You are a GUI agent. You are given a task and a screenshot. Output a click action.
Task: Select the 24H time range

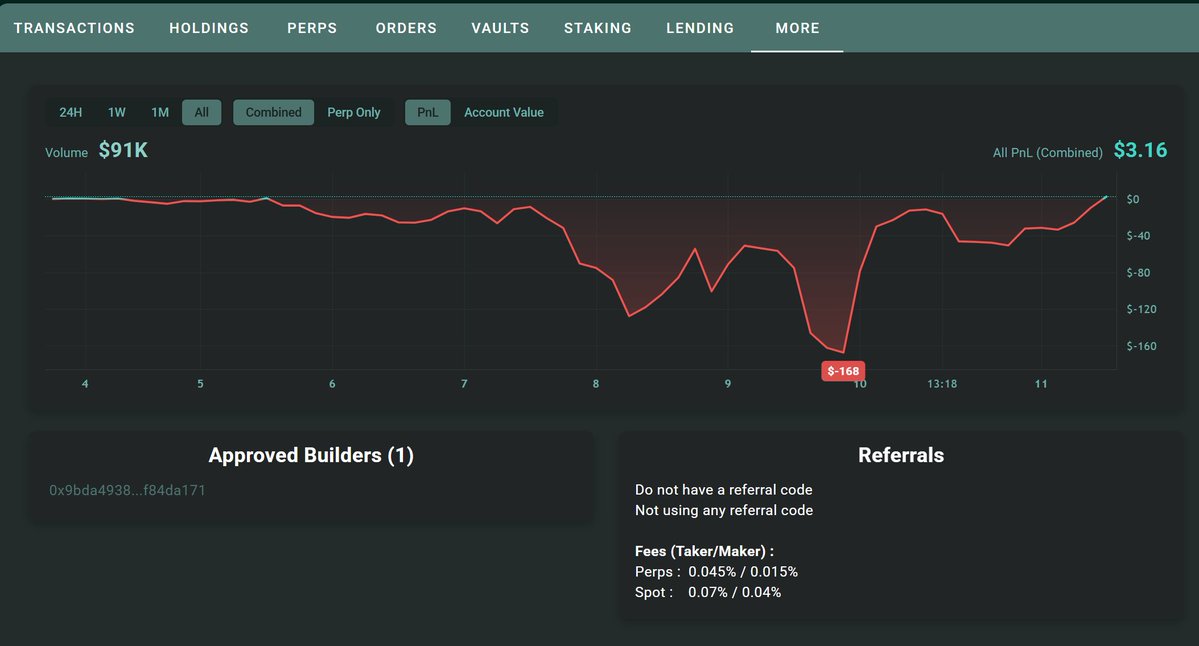70,112
